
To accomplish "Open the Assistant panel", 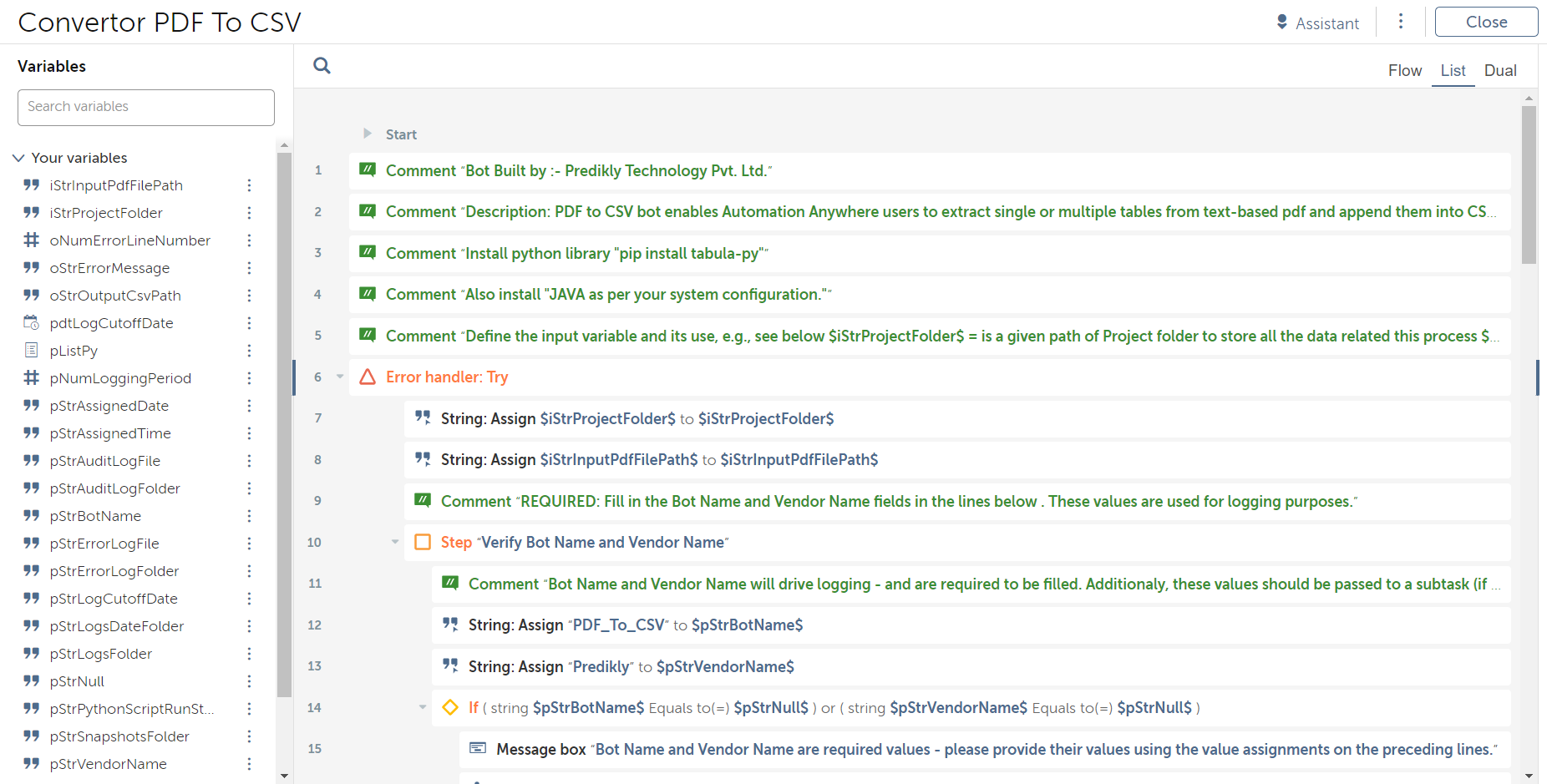I will tap(1317, 23).
